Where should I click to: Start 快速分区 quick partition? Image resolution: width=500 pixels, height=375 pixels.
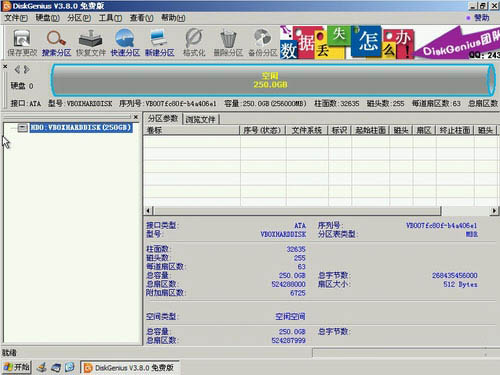(x=125, y=43)
